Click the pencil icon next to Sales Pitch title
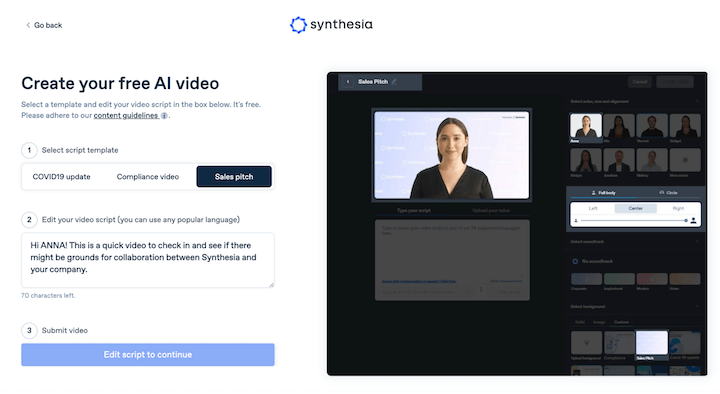 pyautogui.click(x=394, y=82)
